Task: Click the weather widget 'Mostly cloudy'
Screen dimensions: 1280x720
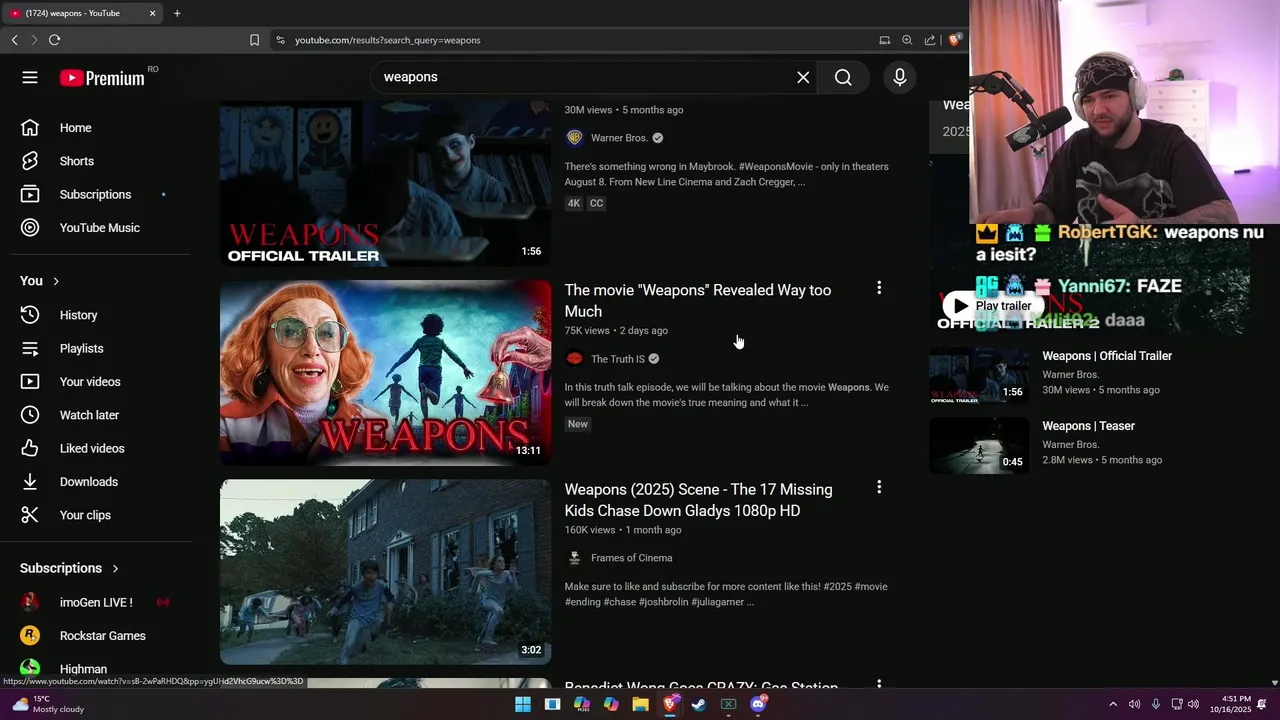Action: pyautogui.click(x=48, y=704)
